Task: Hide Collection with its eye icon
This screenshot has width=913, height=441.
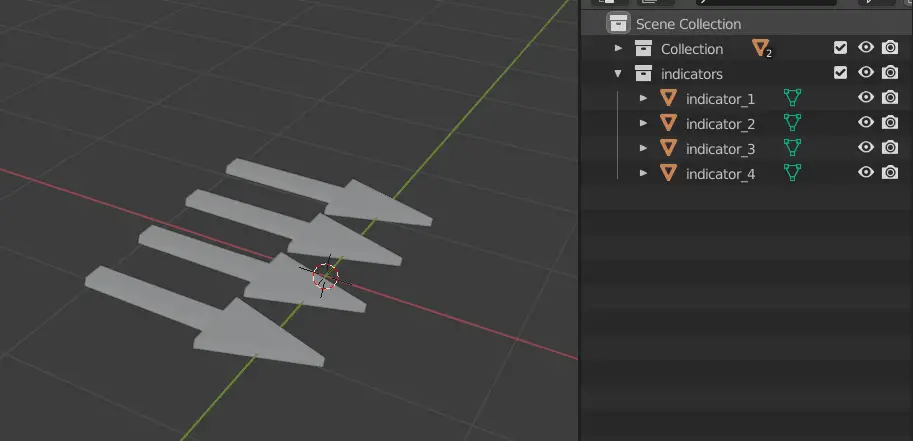Action: [x=866, y=48]
